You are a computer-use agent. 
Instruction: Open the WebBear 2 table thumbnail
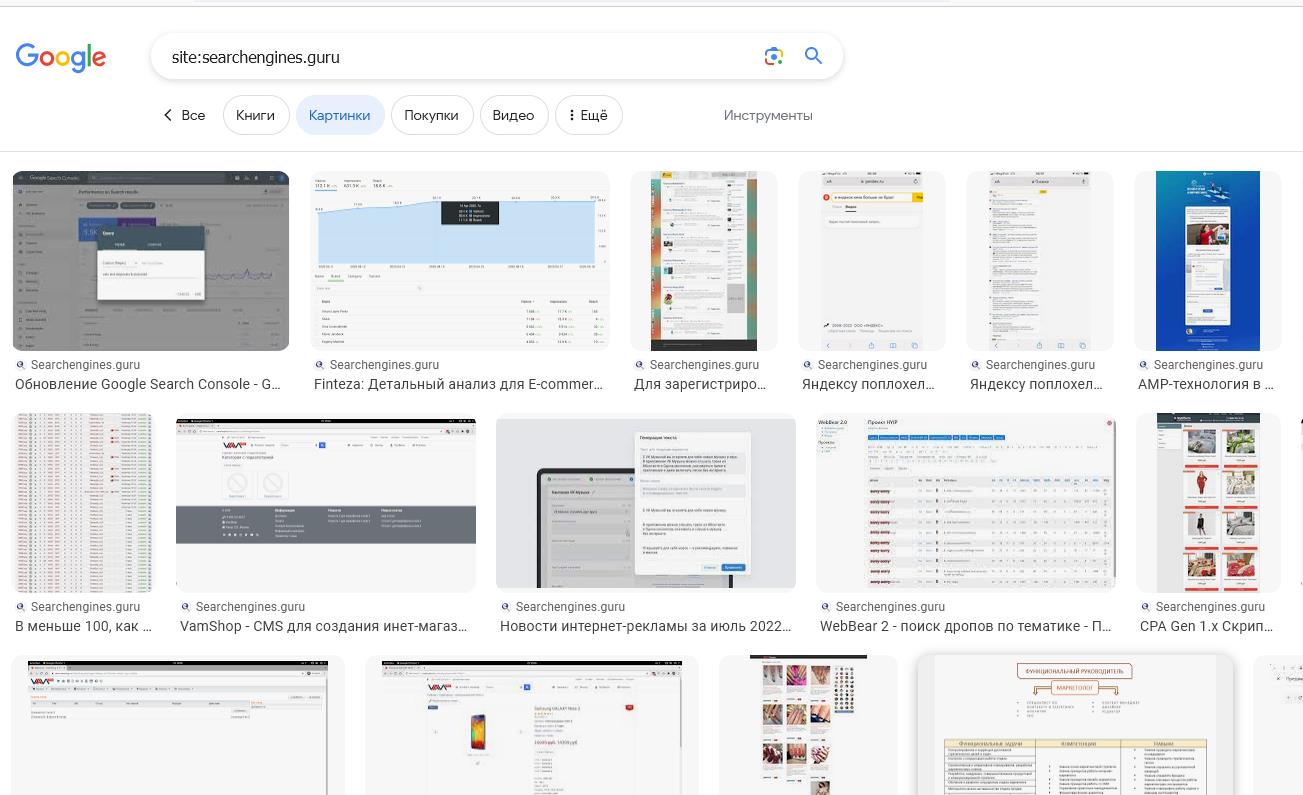(966, 503)
